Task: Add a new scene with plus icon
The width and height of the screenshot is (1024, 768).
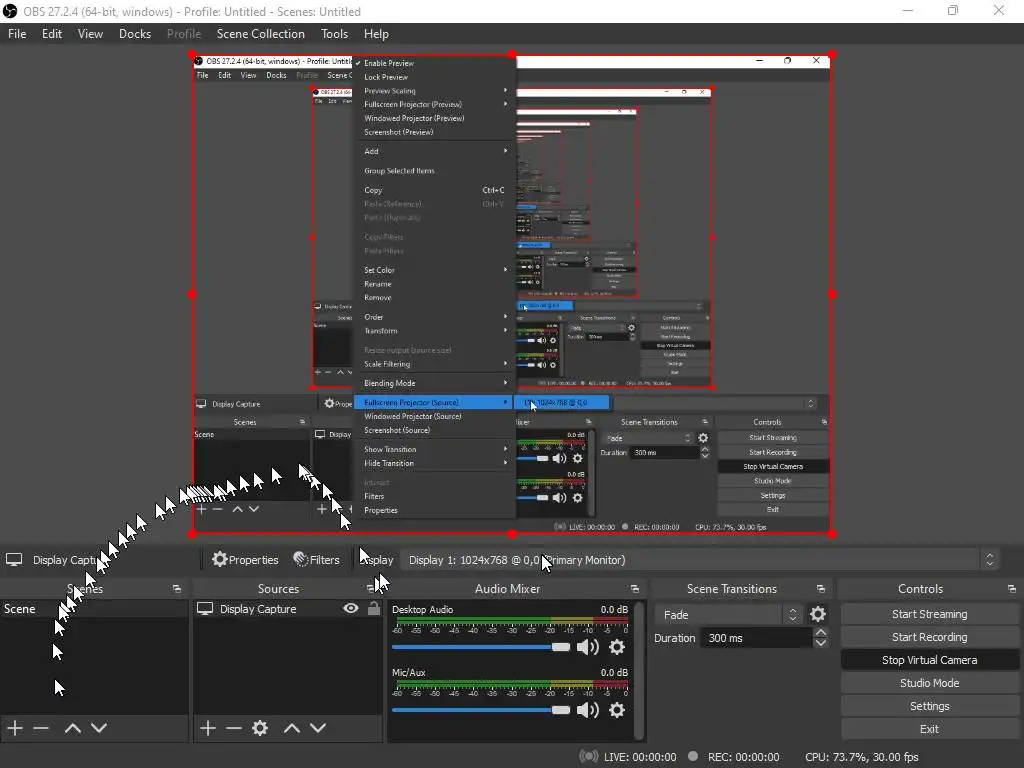Action: (x=14, y=728)
